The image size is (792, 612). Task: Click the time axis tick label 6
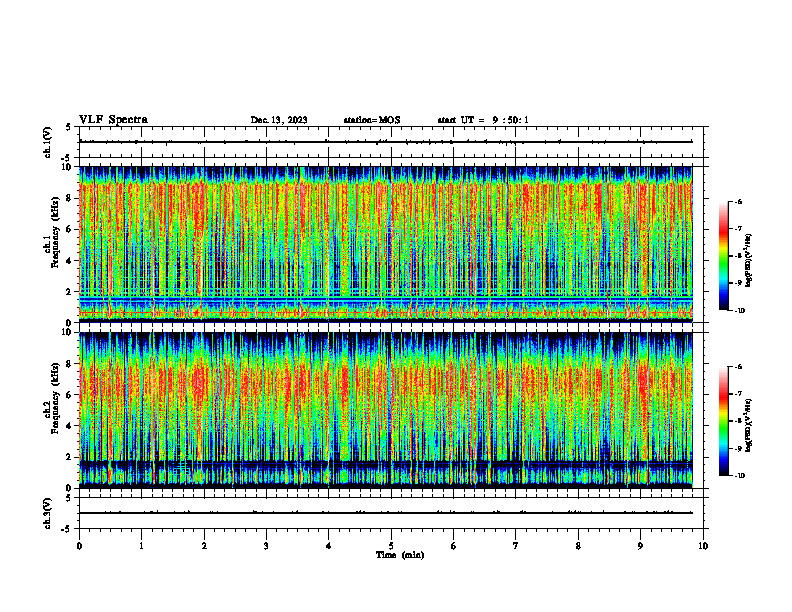454,546
